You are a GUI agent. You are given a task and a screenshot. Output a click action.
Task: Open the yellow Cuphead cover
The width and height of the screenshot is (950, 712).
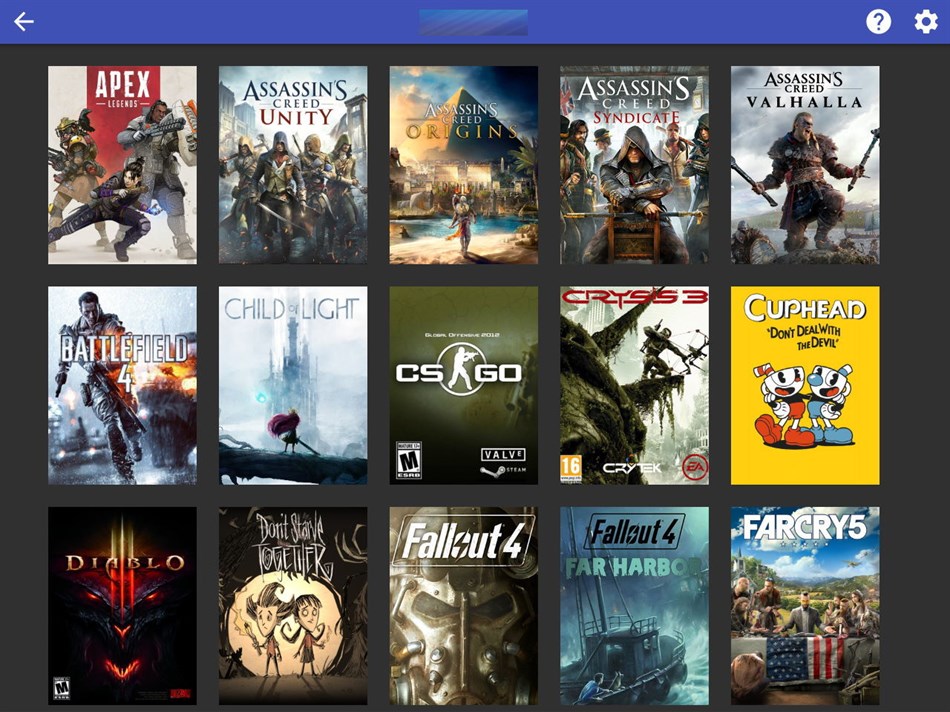805,385
